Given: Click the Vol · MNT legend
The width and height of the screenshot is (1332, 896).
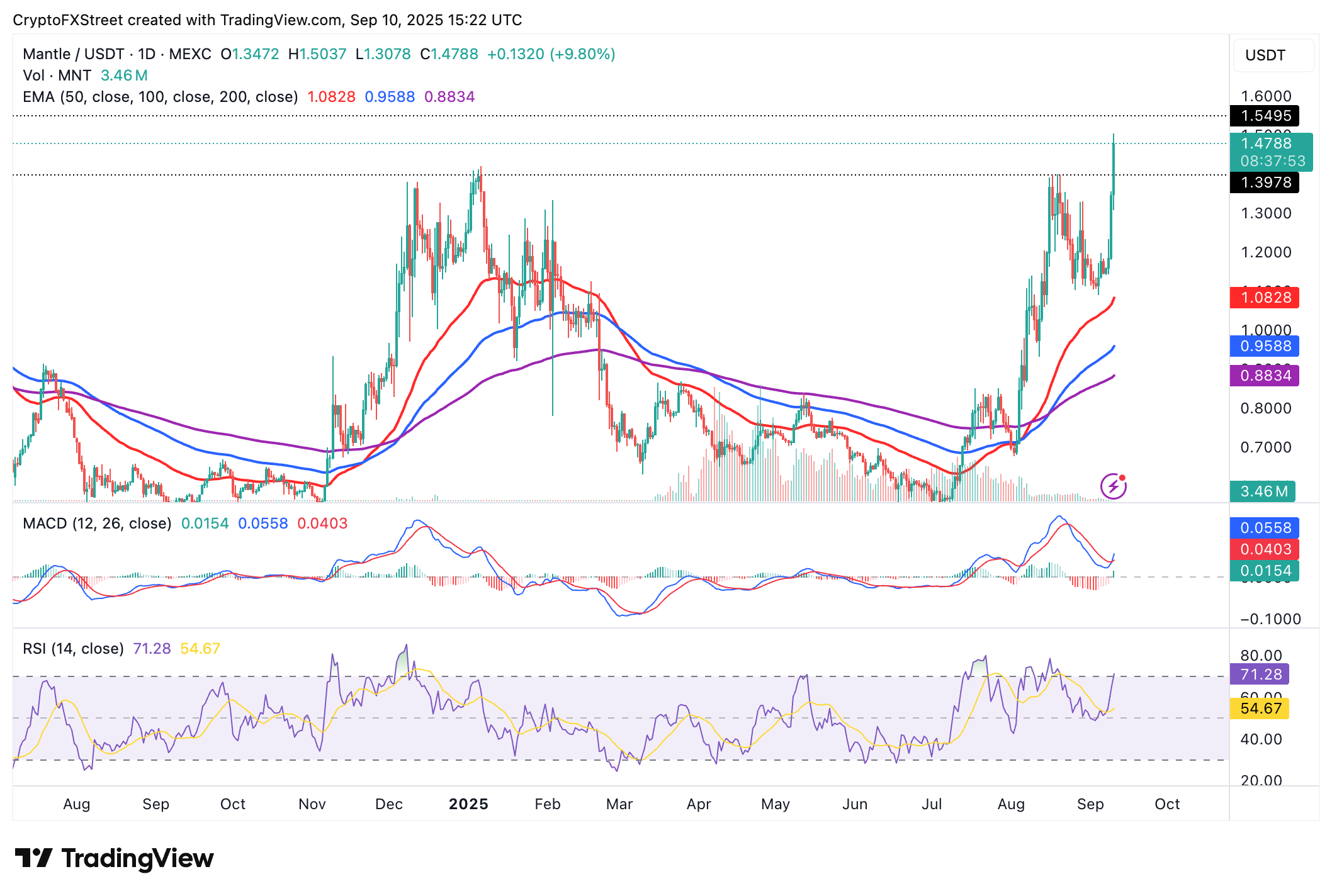Looking at the screenshot, I should click(57, 76).
